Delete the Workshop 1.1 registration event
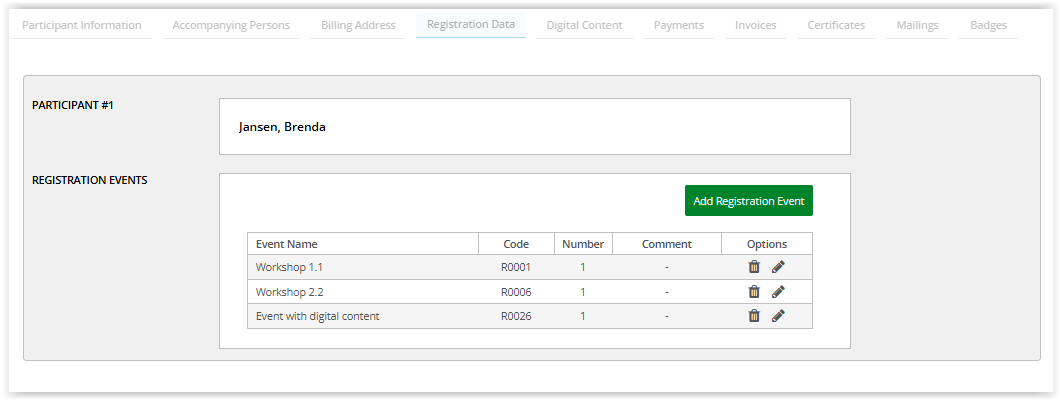1061x400 pixels. (x=754, y=267)
